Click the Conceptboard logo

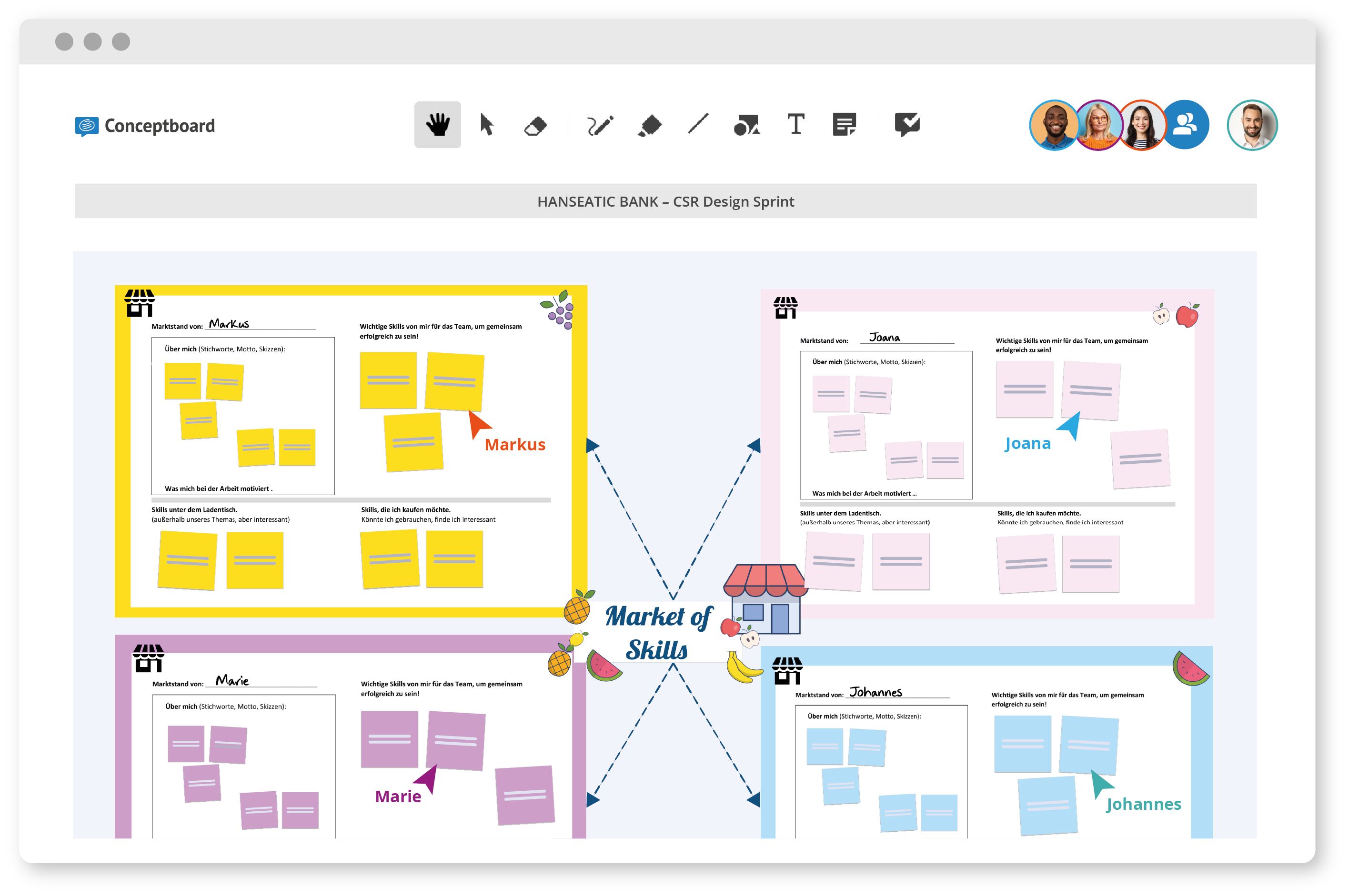pyautogui.click(x=145, y=126)
